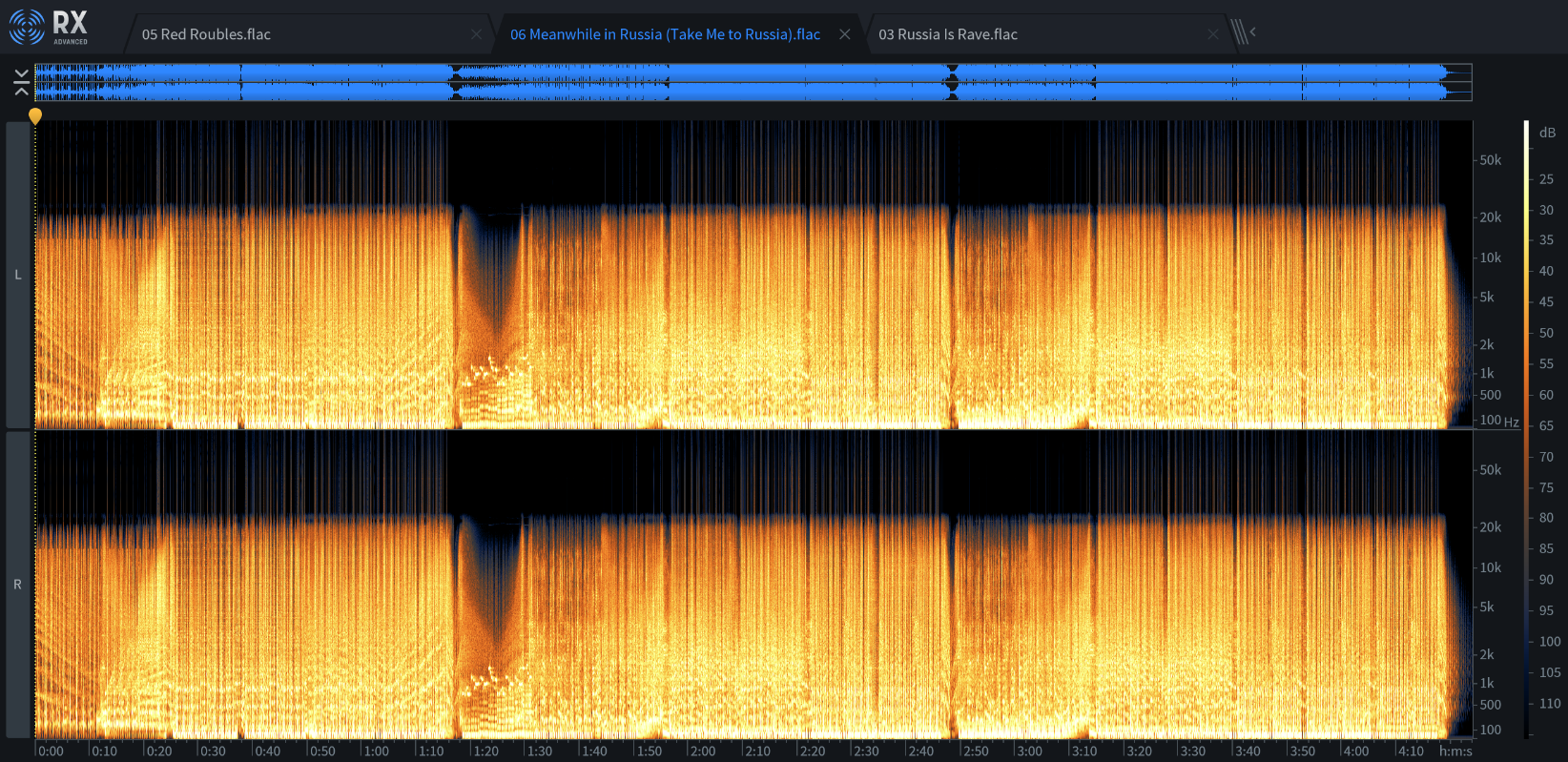Viewport: 1568px width, 762px height.
Task: Collapse the waveform overview with arrows icon
Action: coord(21,82)
